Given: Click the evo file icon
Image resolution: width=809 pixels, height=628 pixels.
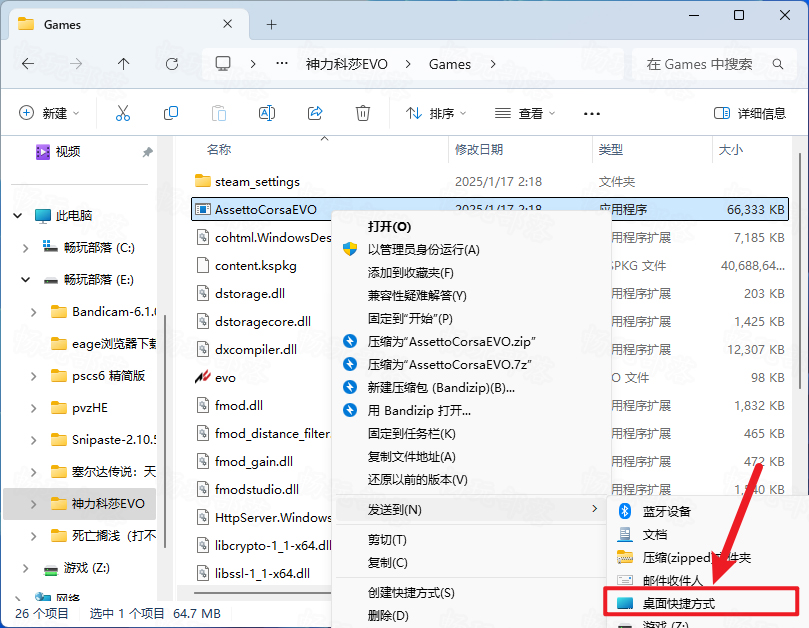Looking at the screenshot, I should (202, 377).
